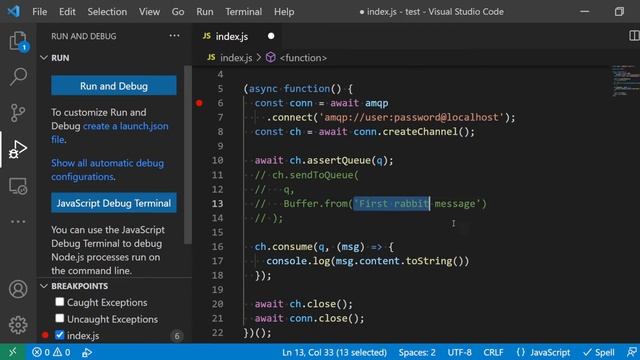The height and width of the screenshot is (360, 640).
Task: Click the function symbol in the breadcrumb
Action: click(296, 58)
